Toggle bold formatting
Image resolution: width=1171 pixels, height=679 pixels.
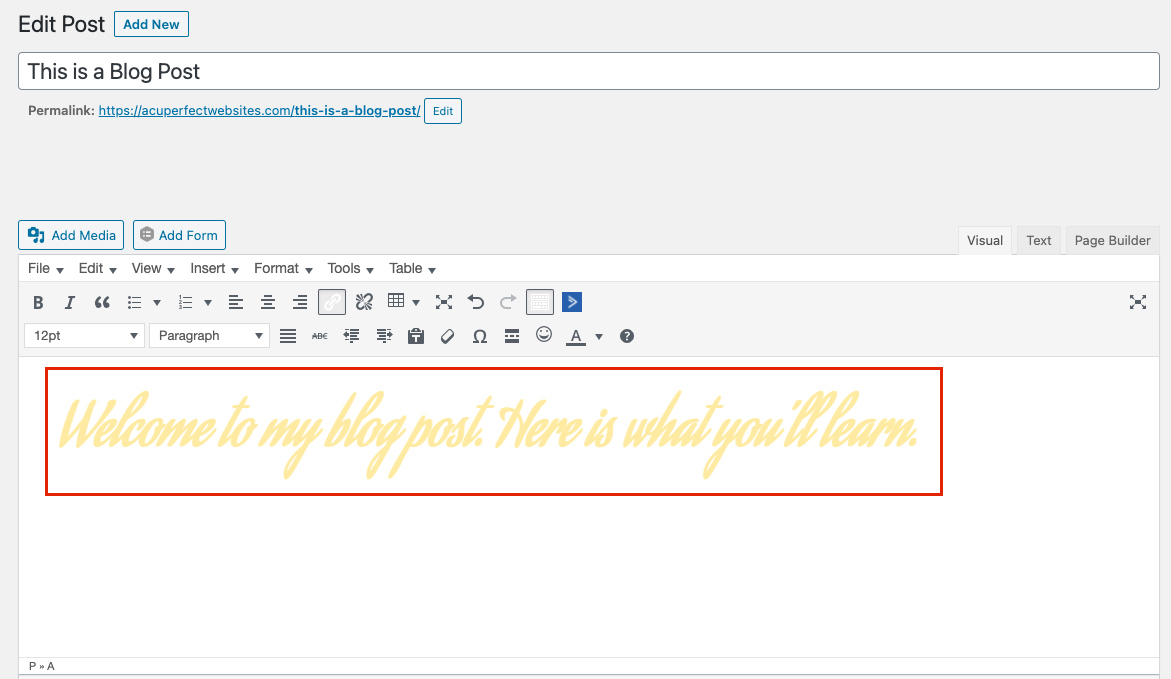[38, 302]
